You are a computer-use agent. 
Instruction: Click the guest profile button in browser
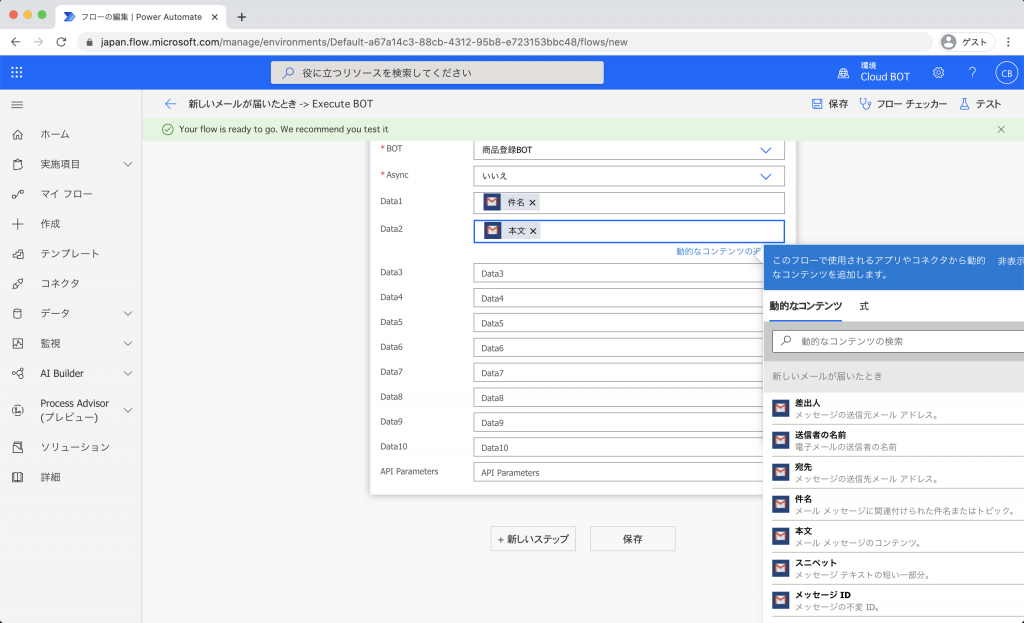[967, 42]
